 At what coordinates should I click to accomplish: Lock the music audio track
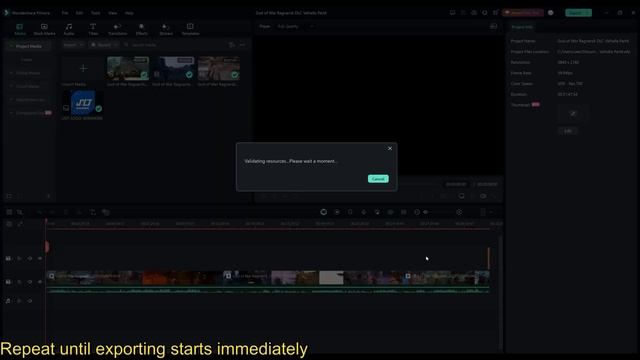click(x=19, y=301)
